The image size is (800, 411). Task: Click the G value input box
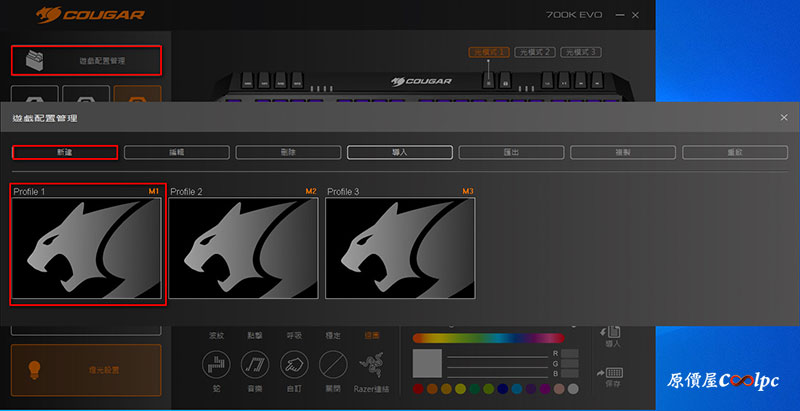point(569,364)
